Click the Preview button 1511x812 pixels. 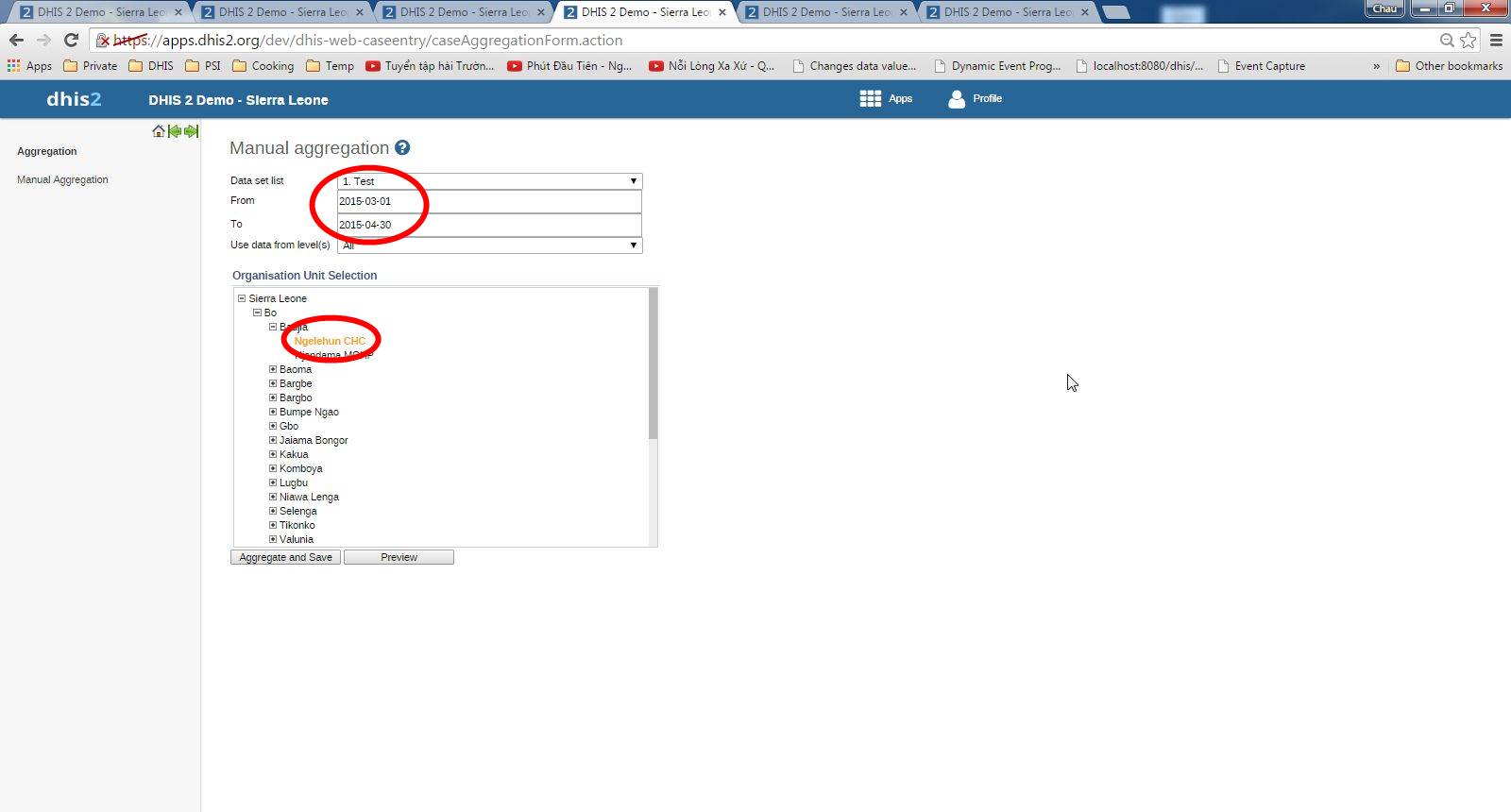399,557
